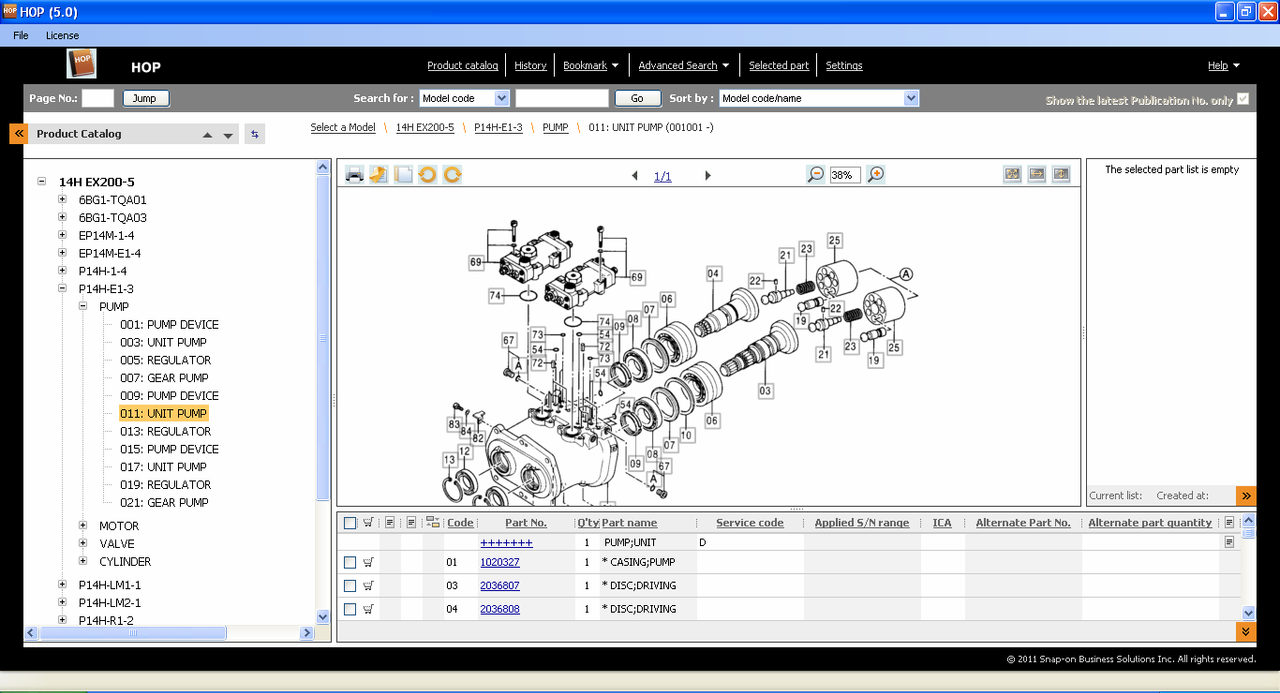Check the box for part 2036808 row
This screenshot has height=693, width=1280.
coord(350,609)
